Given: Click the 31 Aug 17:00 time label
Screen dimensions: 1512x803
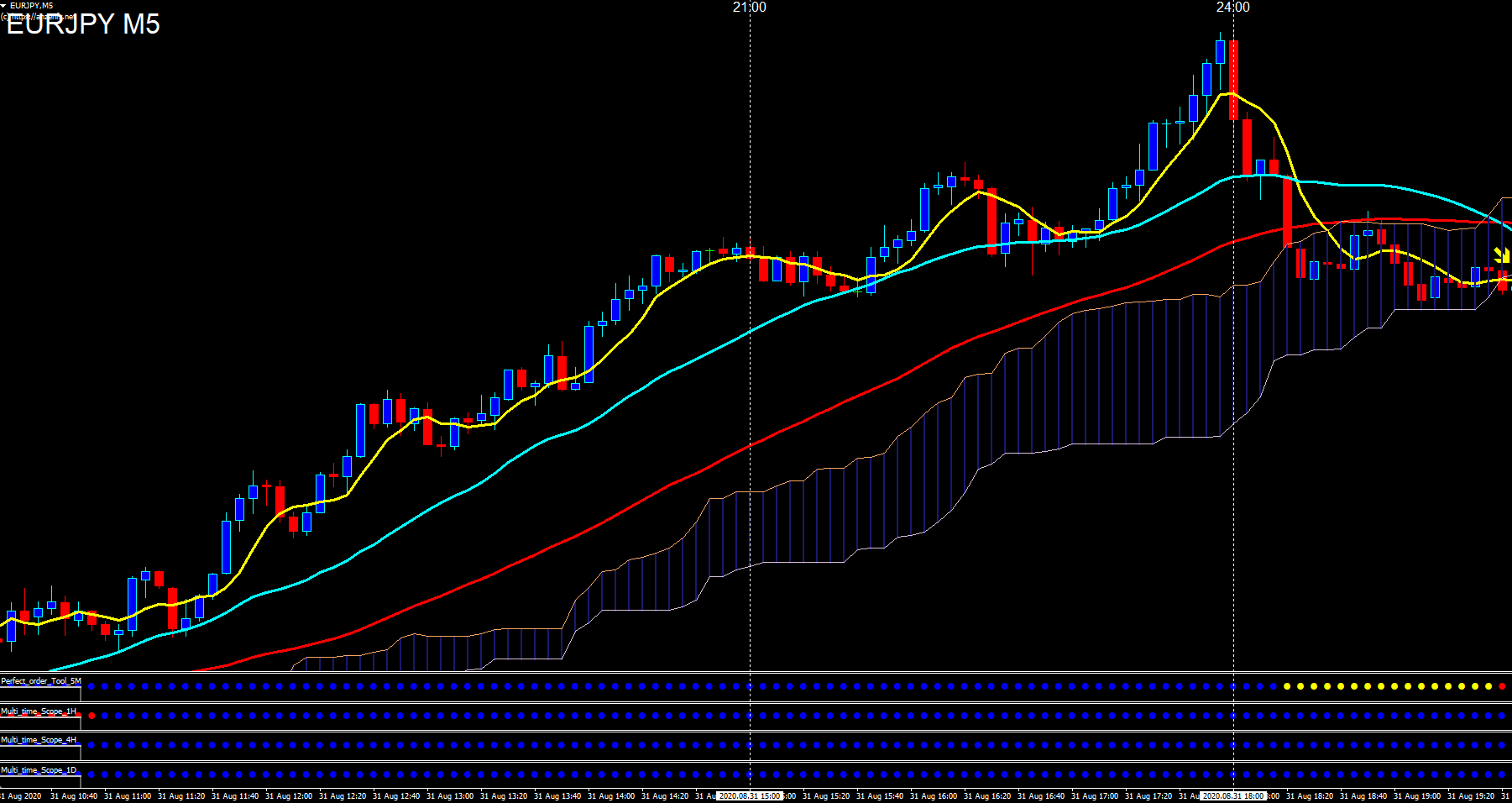Looking at the screenshot, I should click(x=1095, y=796).
